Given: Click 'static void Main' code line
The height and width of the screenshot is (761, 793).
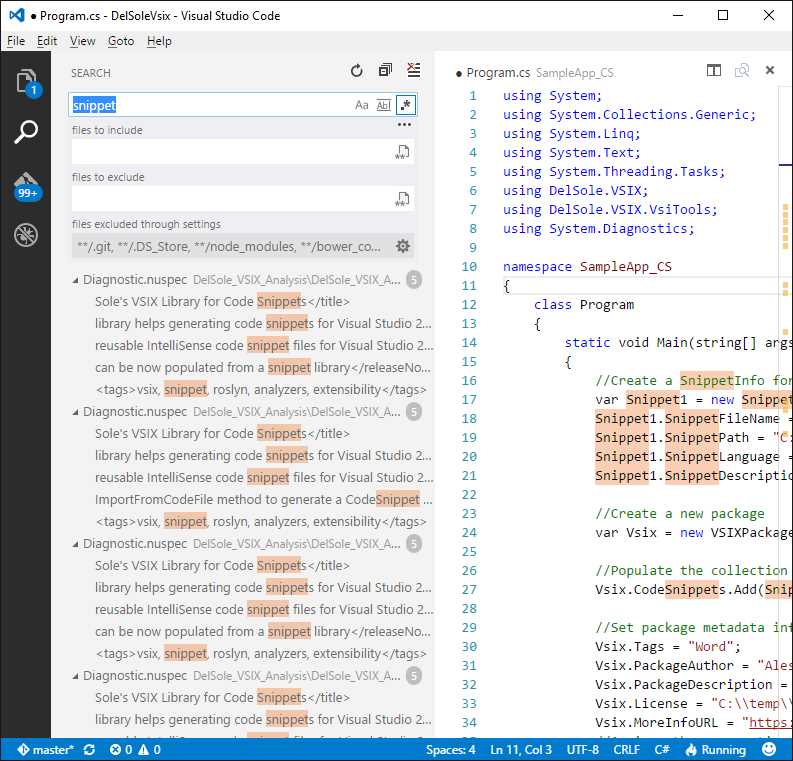Looking at the screenshot, I should tap(677, 343).
